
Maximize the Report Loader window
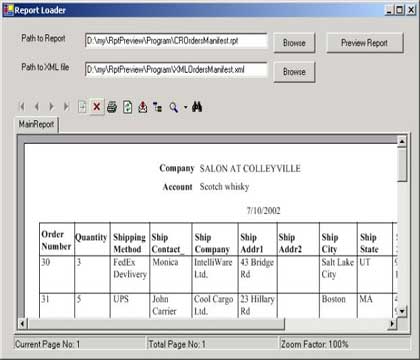pos(400,10)
